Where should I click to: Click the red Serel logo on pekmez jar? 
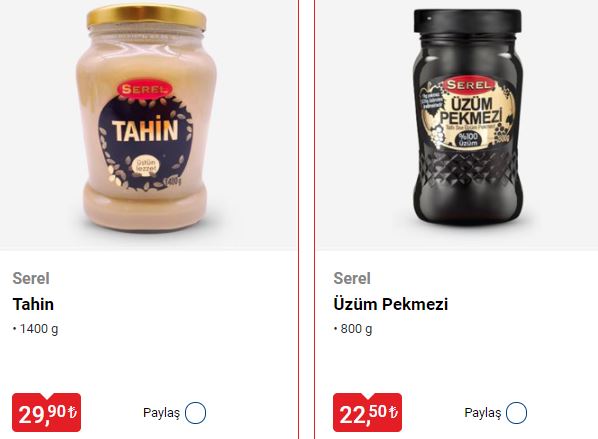click(x=469, y=85)
